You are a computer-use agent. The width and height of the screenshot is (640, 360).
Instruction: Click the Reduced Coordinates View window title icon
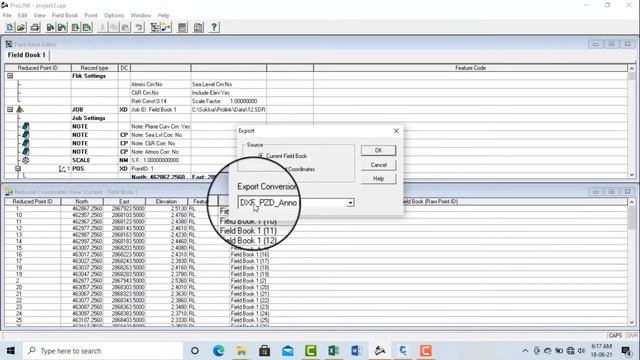point(9,191)
